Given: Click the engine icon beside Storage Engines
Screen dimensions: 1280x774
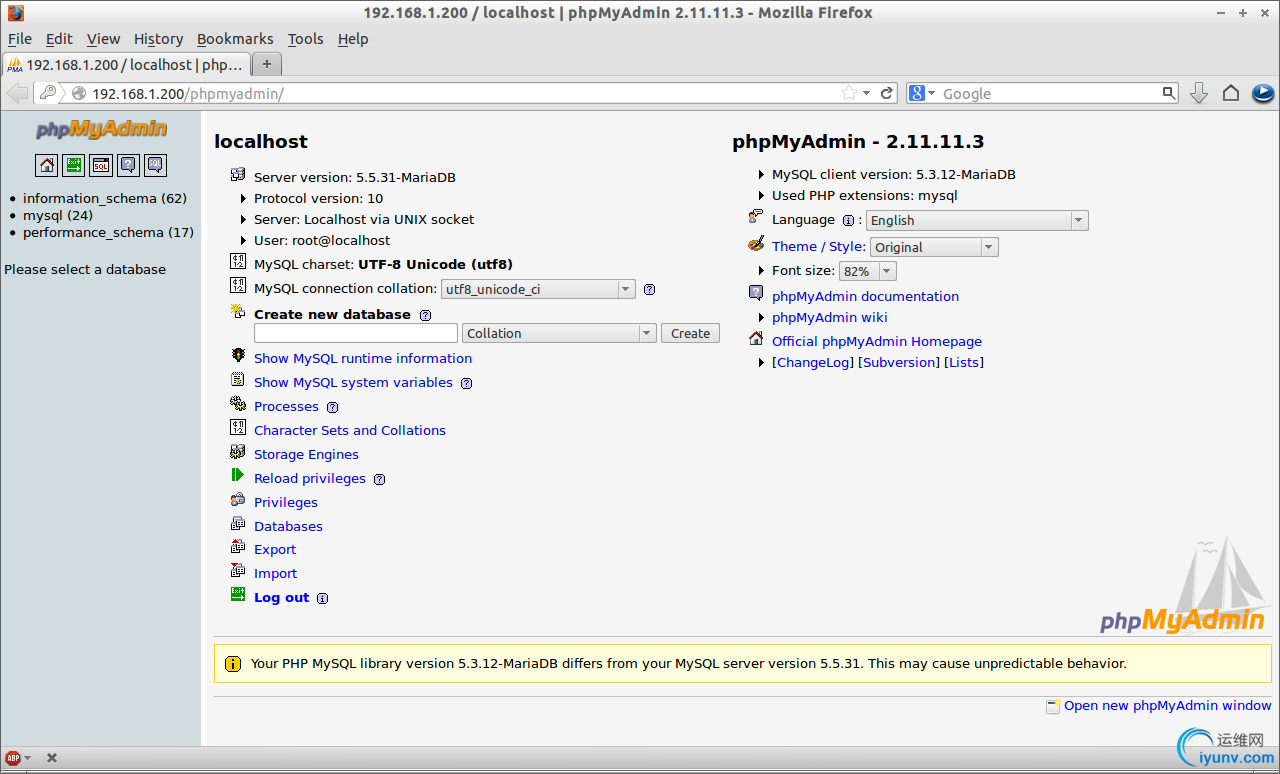Looking at the screenshot, I should [238, 452].
